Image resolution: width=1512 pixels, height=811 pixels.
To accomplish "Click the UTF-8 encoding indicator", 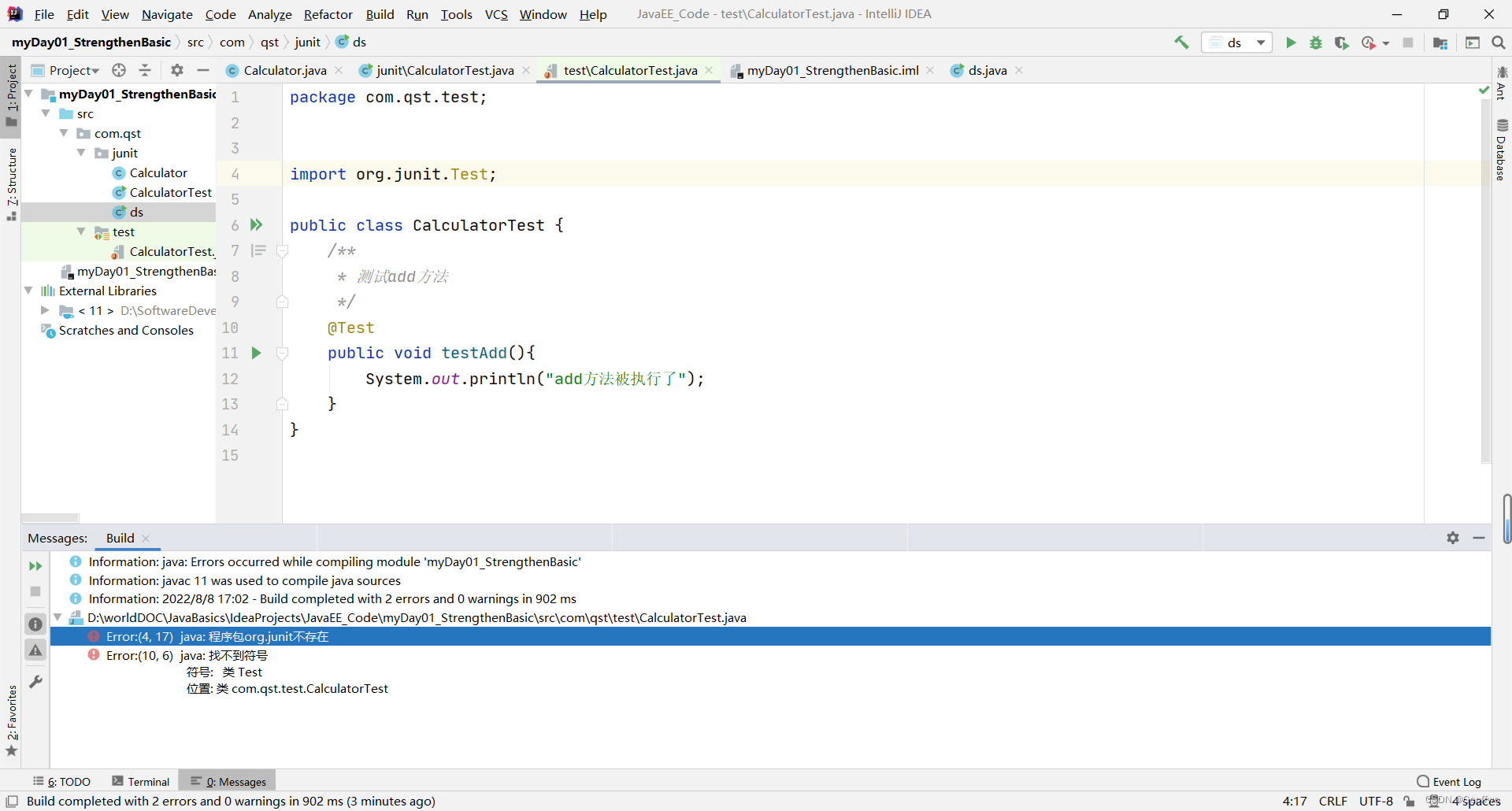I will (1376, 802).
